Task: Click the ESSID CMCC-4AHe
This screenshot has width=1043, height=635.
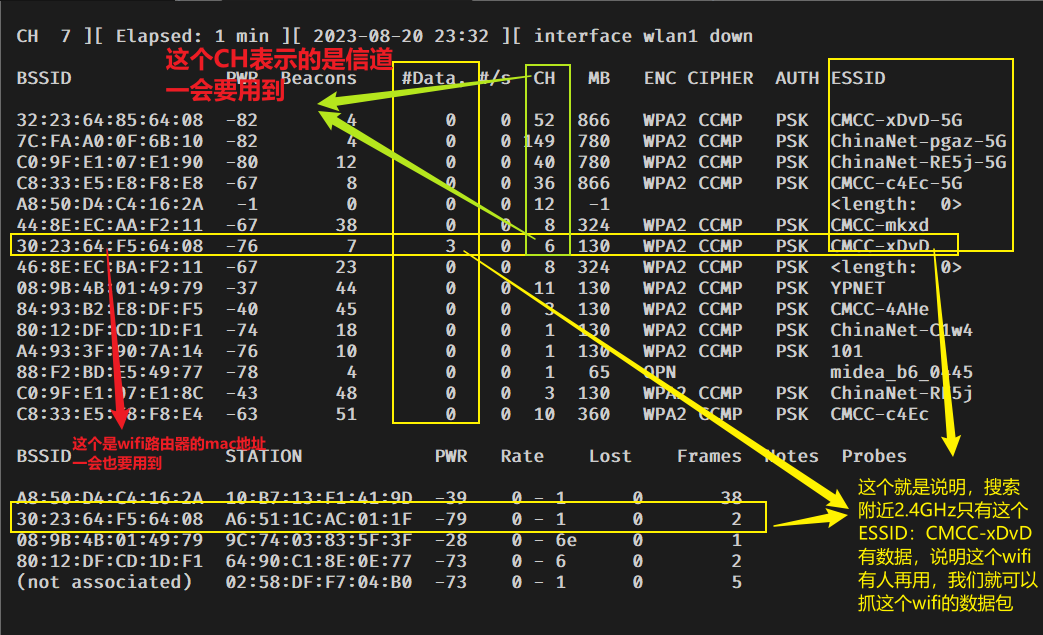Action: 879,309
